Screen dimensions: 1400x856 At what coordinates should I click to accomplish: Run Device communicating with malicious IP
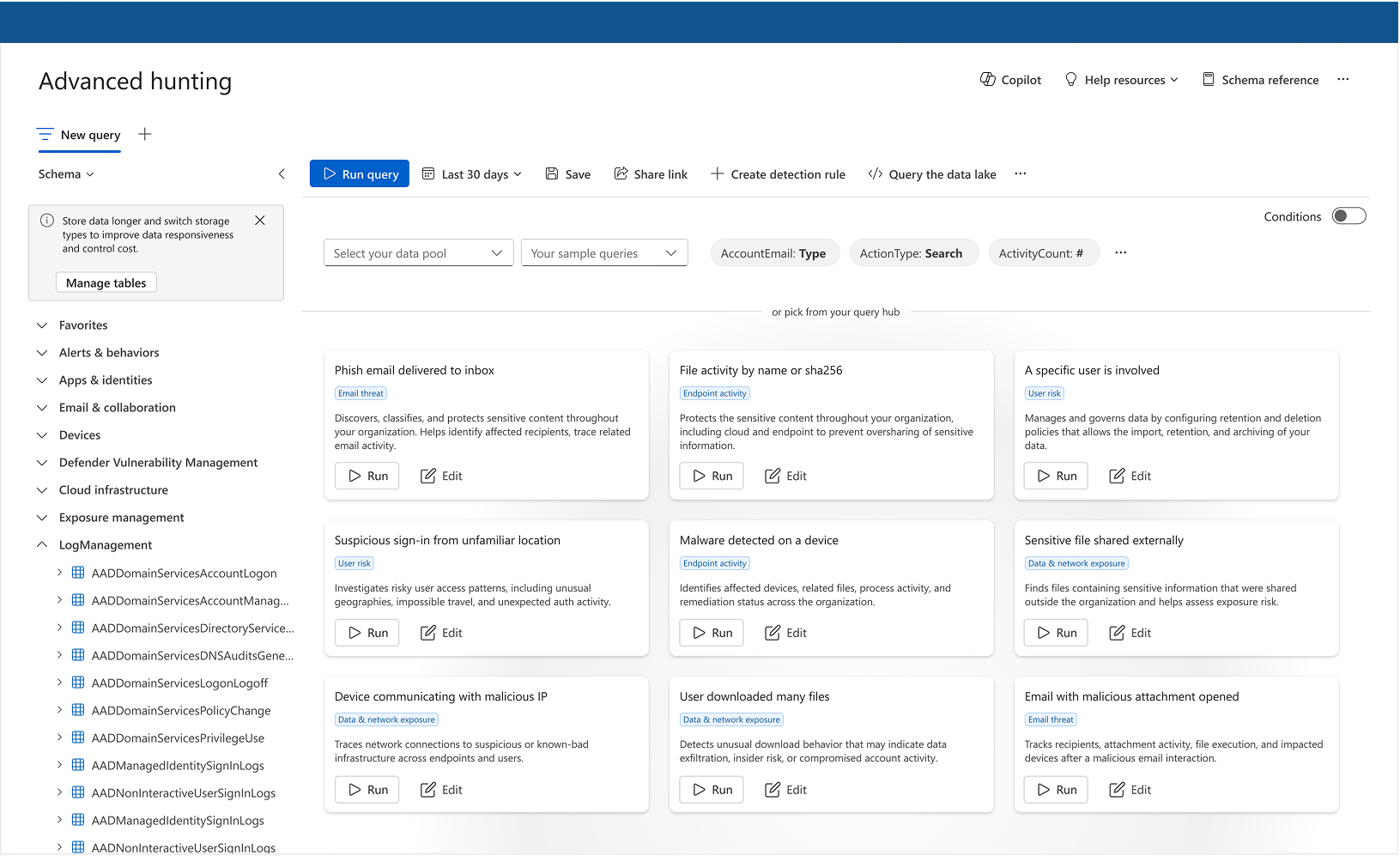click(367, 790)
